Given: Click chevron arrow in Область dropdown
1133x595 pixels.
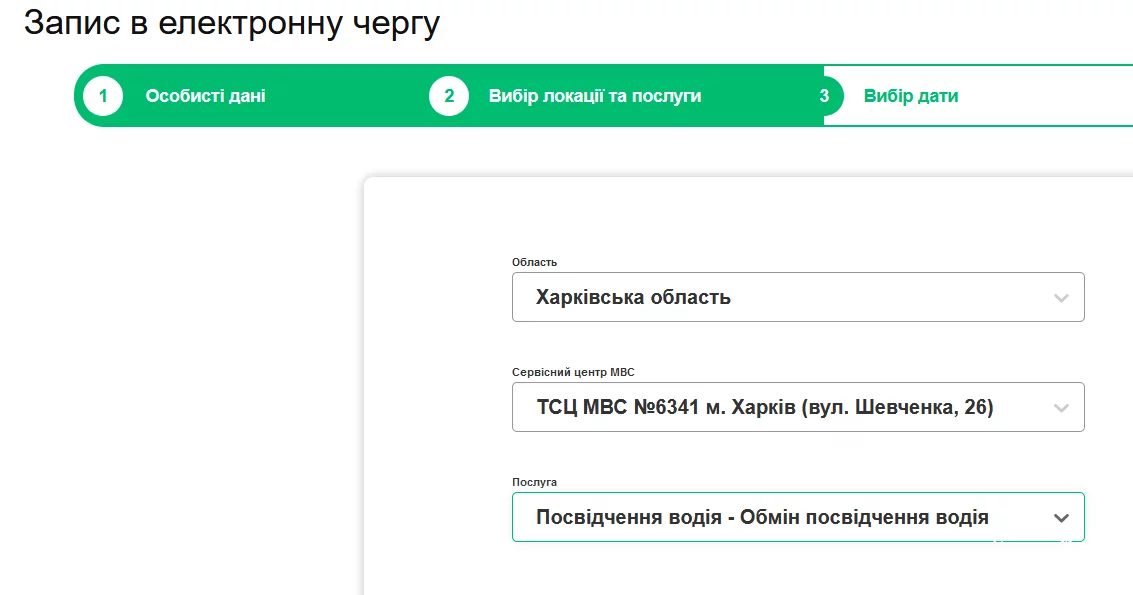Looking at the screenshot, I should pyautogui.click(x=1061, y=298).
